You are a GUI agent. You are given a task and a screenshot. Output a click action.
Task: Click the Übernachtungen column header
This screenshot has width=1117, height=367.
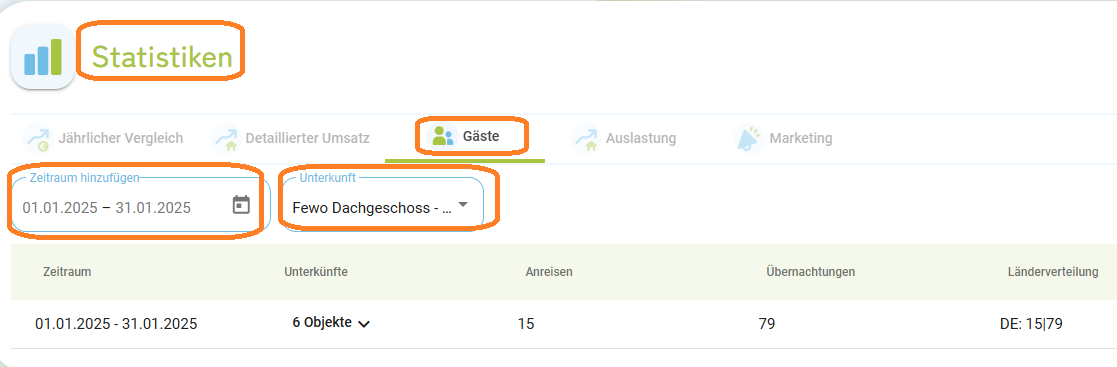click(x=811, y=272)
